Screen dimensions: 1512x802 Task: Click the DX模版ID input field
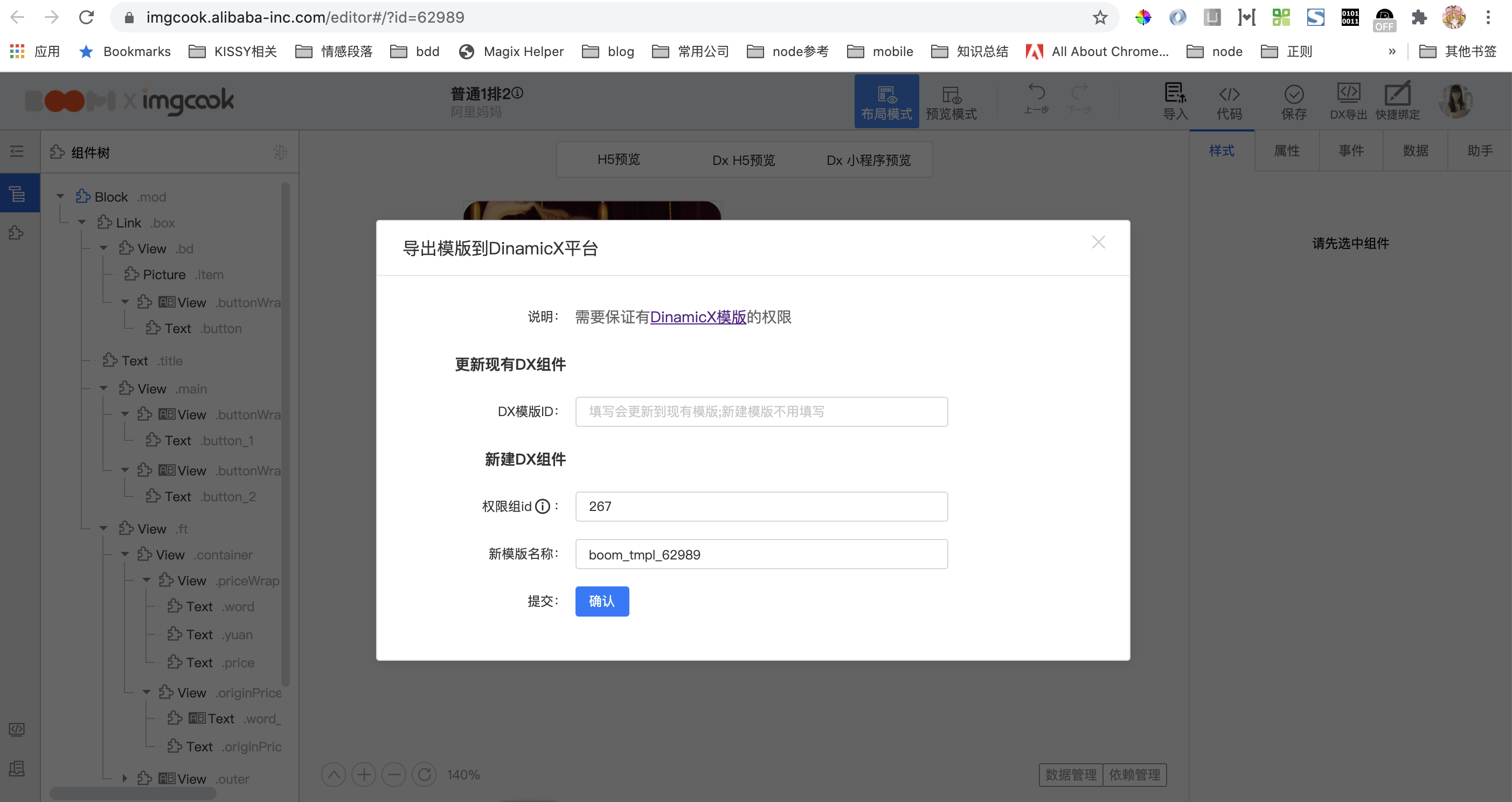(x=761, y=412)
